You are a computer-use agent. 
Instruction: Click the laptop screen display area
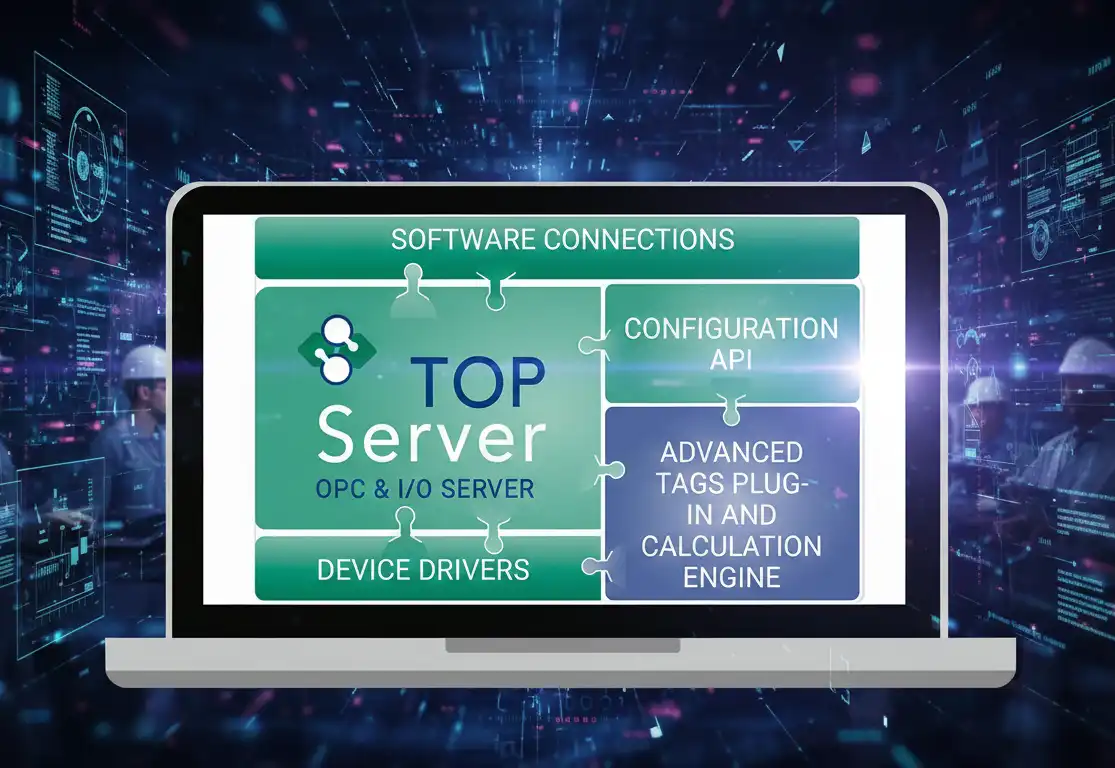(557, 410)
